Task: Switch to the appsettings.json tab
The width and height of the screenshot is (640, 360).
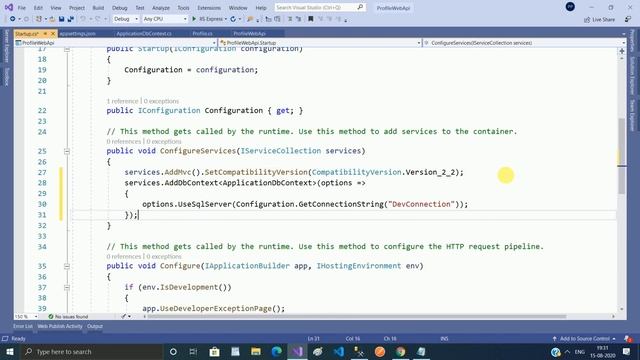Action: [x=78, y=33]
